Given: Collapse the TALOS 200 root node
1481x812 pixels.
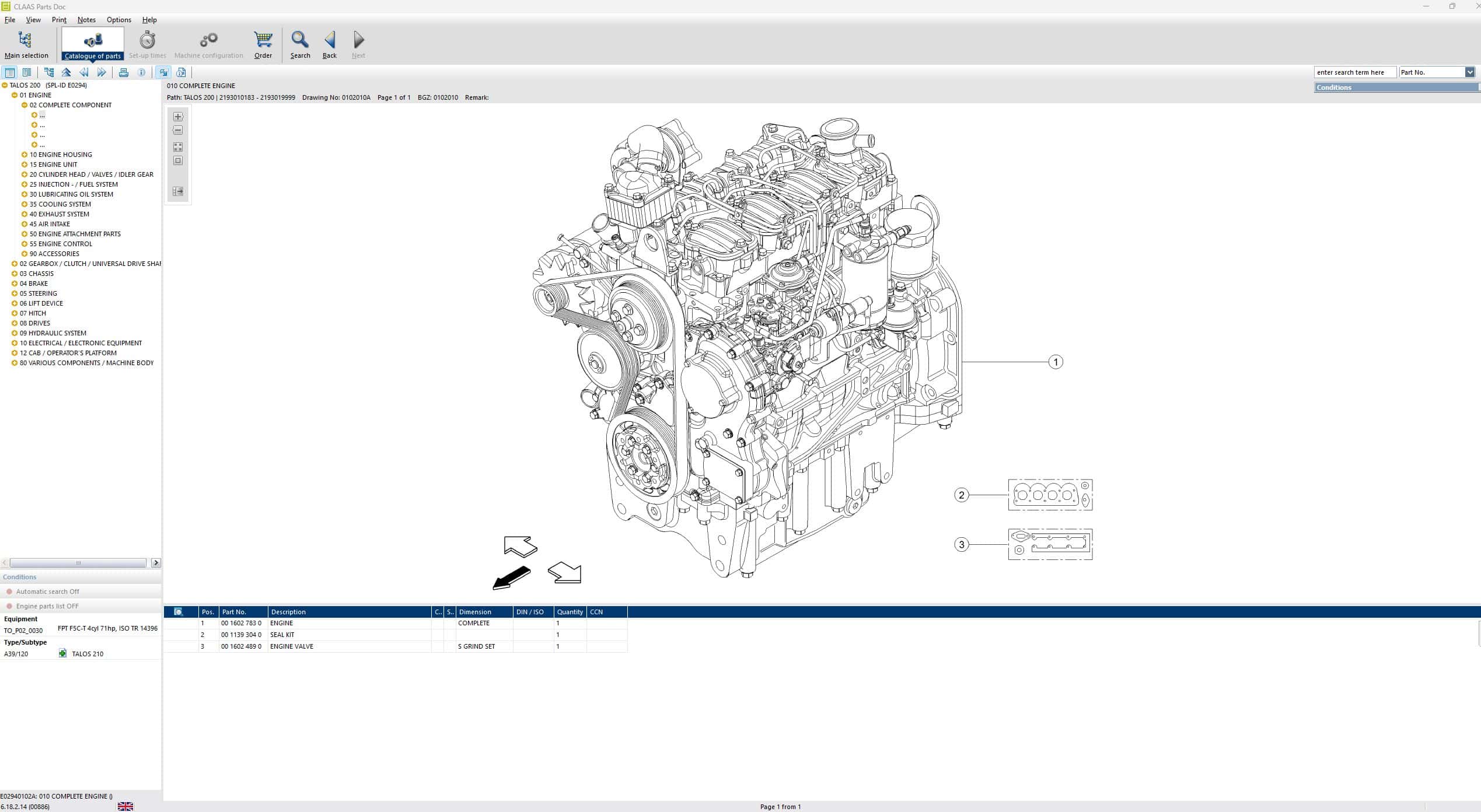Looking at the screenshot, I should tap(5, 85).
